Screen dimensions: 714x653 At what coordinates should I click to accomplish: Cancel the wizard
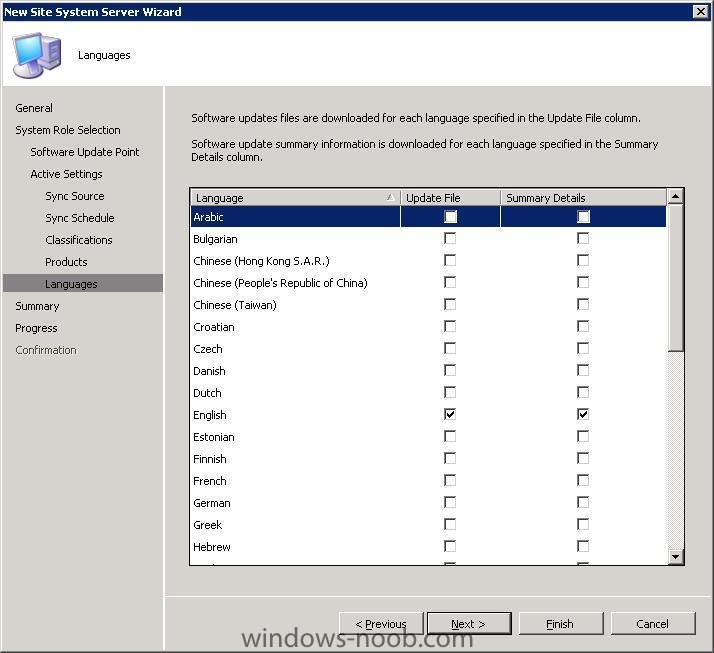653,623
